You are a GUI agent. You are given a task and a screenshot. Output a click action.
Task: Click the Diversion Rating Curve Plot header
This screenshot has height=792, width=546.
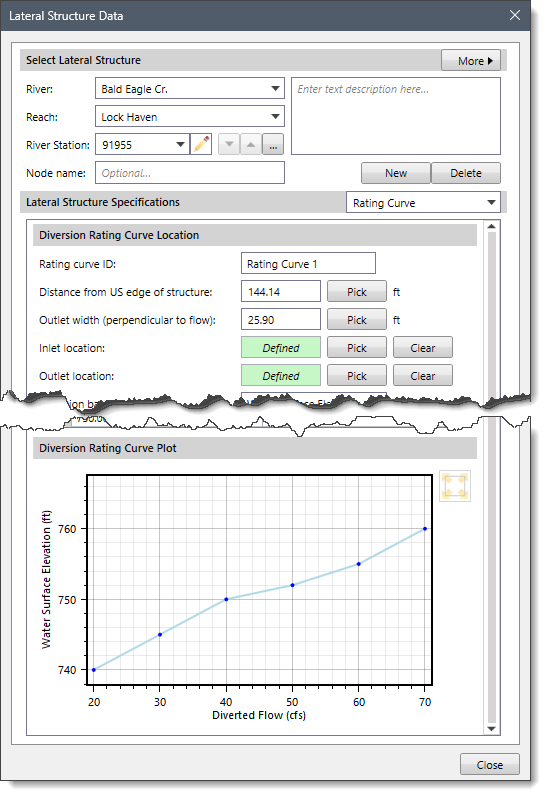pos(255,448)
